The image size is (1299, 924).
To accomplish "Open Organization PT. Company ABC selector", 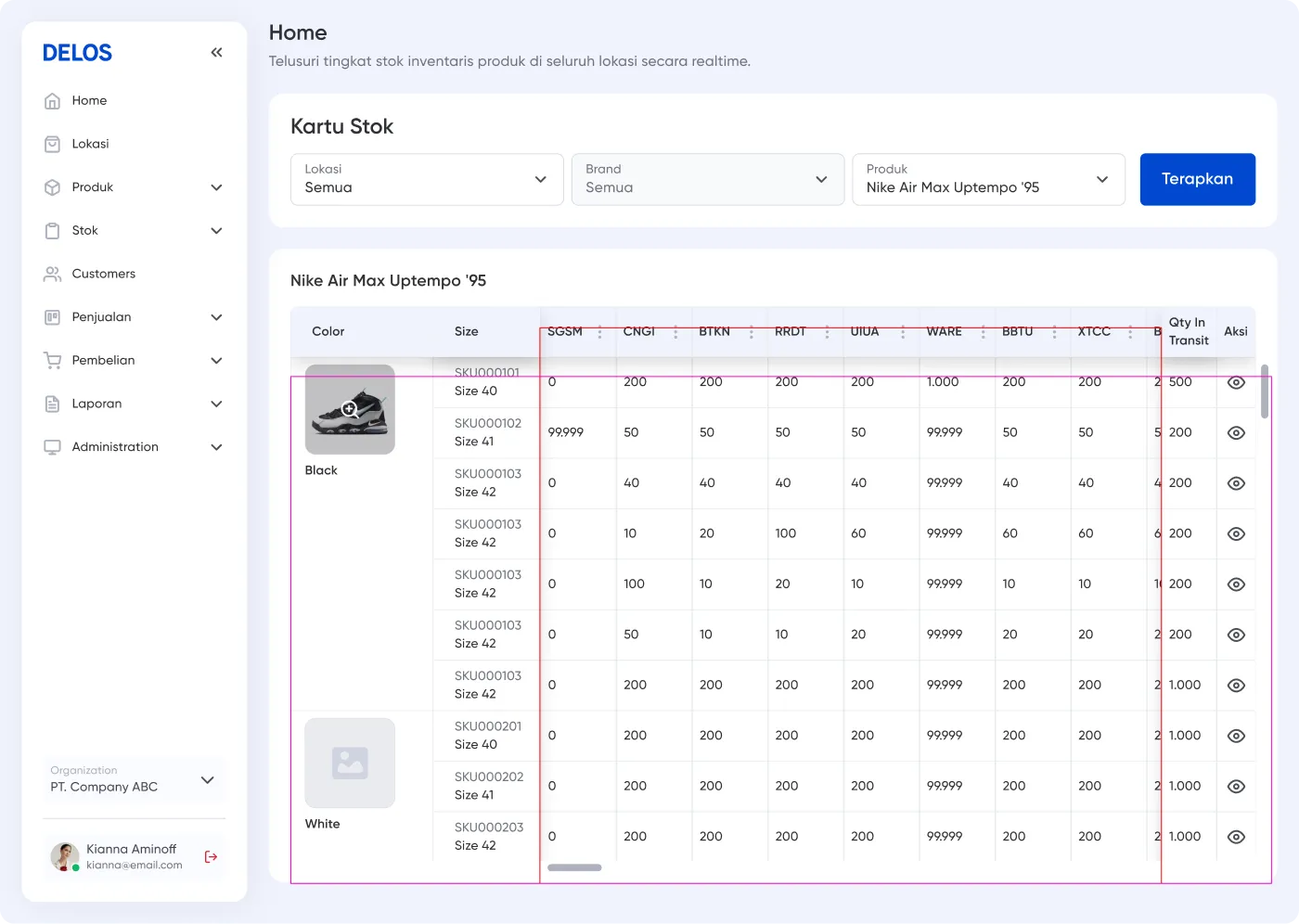I will click(134, 779).
